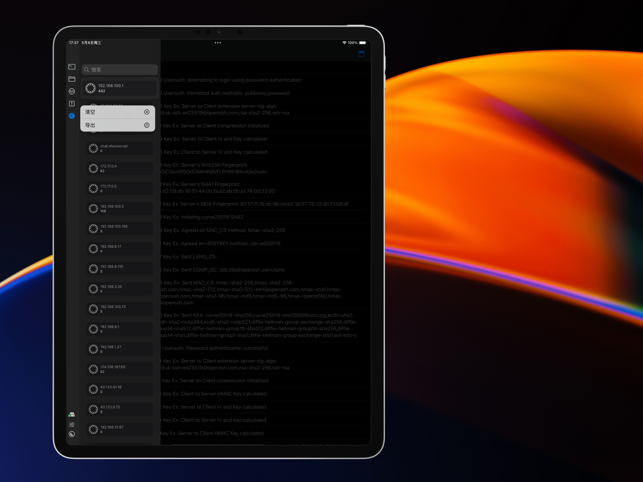Select host entry 192.168.31.67
Image resolution: width=643 pixels, height=482 pixels.
tap(120, 429)
